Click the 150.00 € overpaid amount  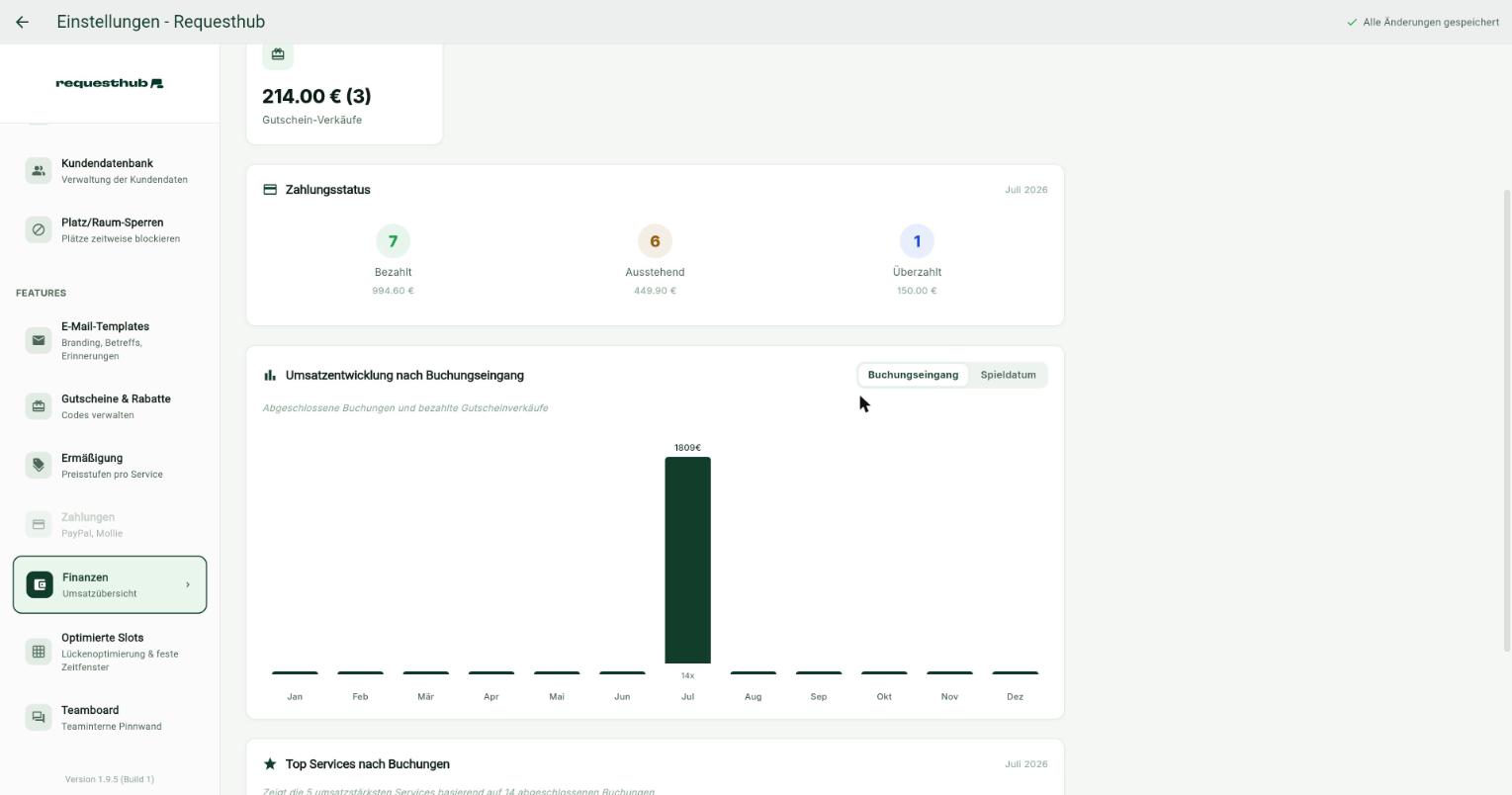(x=917, y=291)
